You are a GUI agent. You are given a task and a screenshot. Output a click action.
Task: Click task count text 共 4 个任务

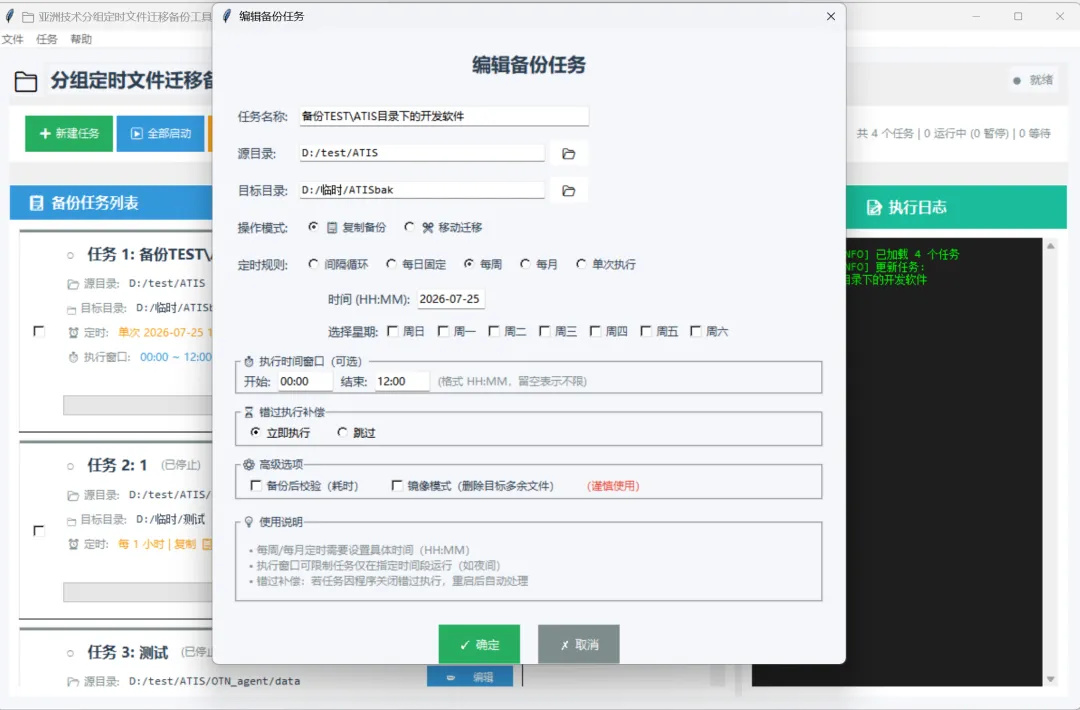click(x=884, y=134)
